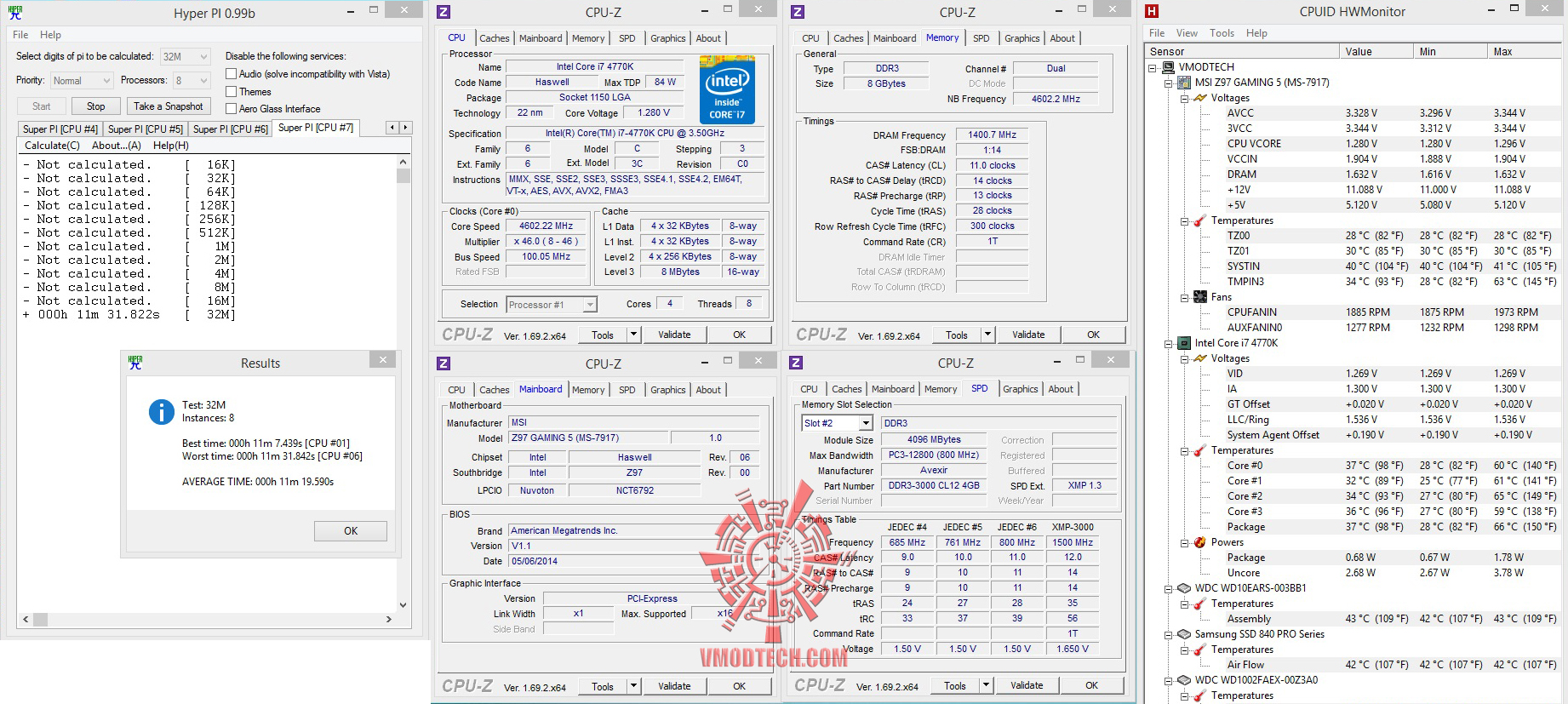The width and height of the screenshot is (1568, 704).
Task: Open the View menu in HWMonitor
Action: tap(1187, 33)
